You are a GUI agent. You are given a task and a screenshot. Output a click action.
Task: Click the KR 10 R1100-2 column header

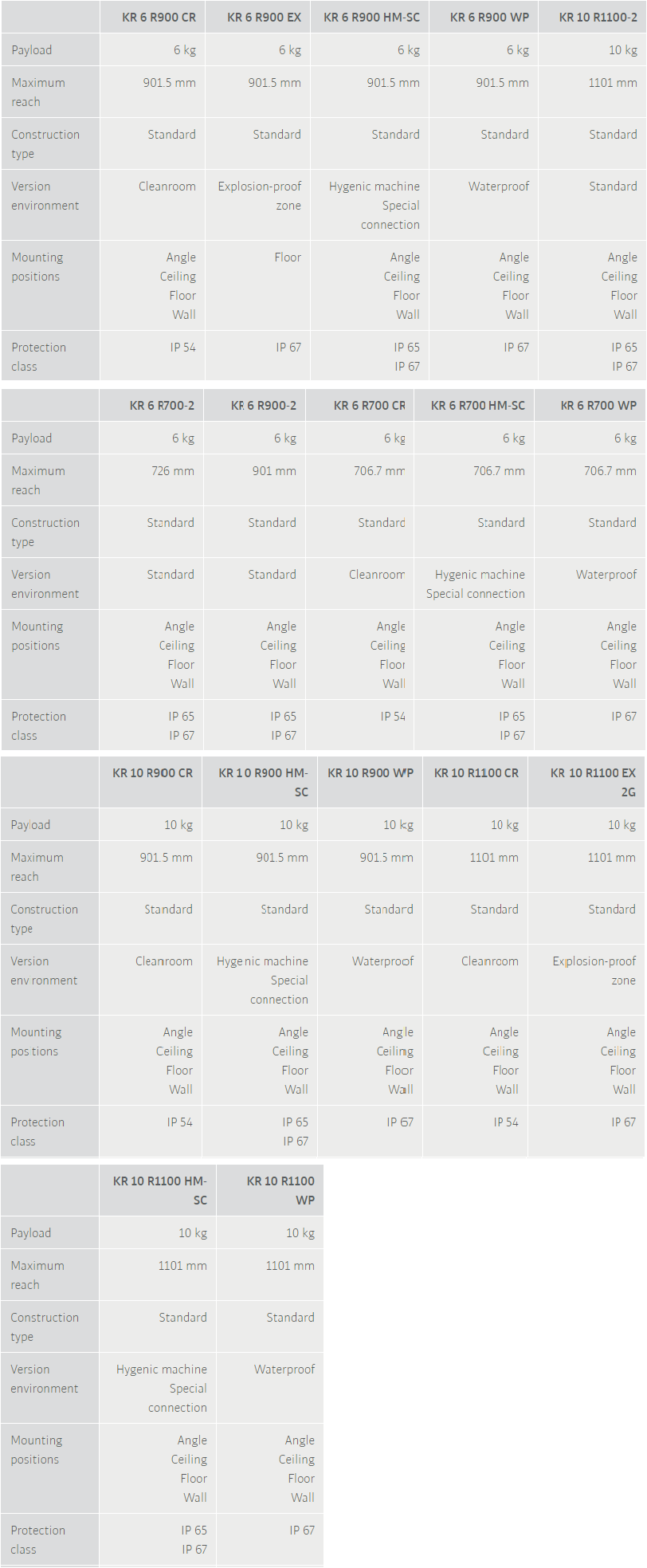tap(598, 18)
